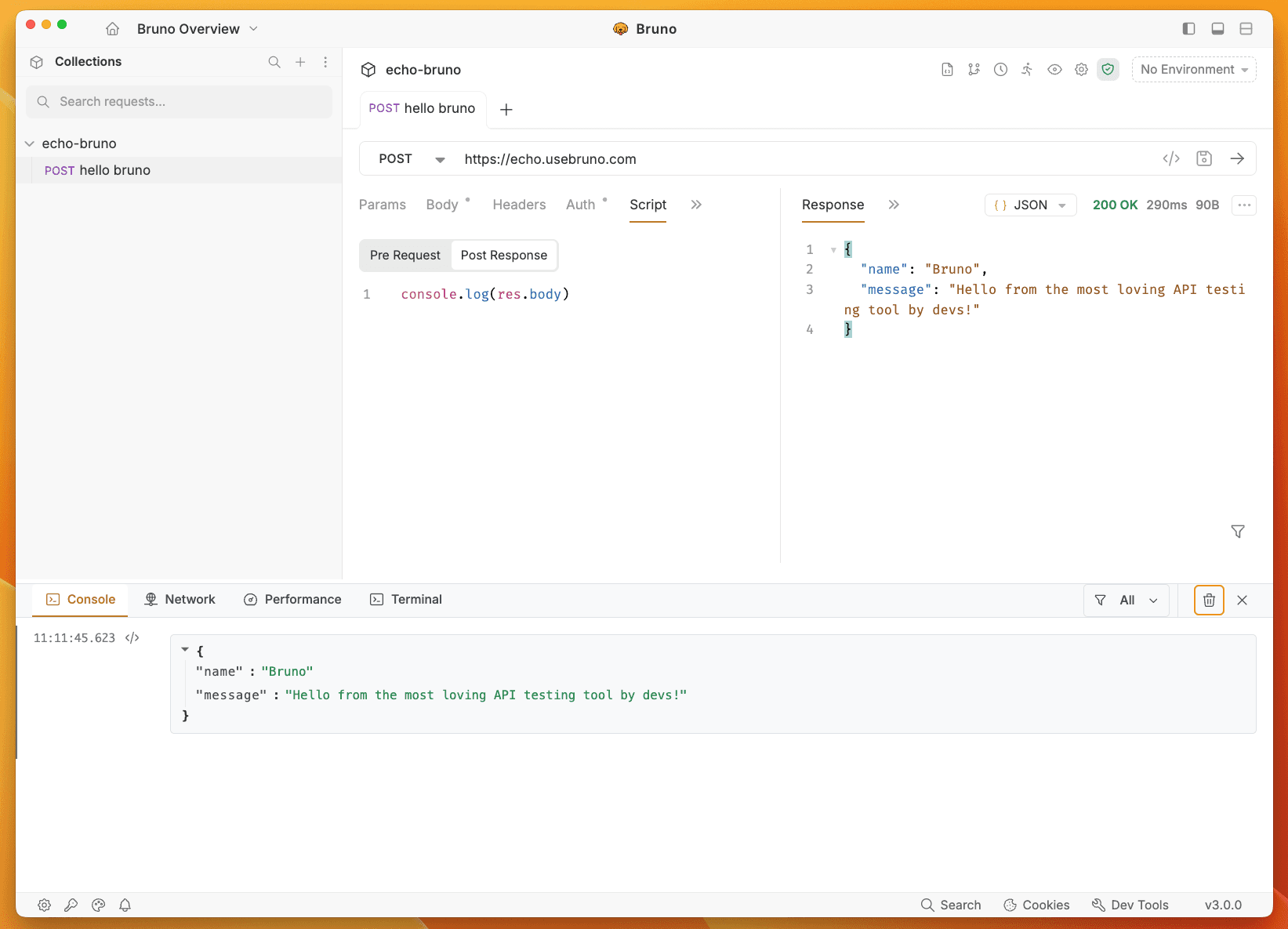
Task: Open collection settings gear icon
Action: (x=1081, y=70)
